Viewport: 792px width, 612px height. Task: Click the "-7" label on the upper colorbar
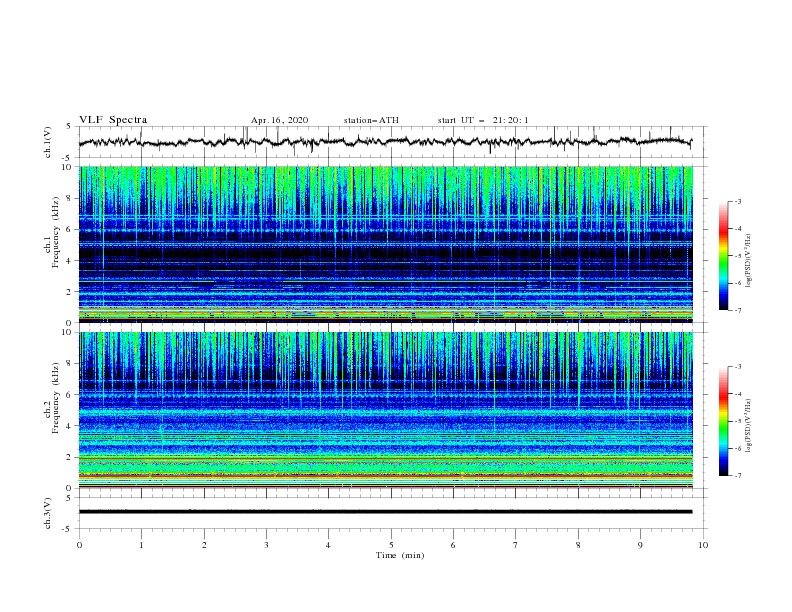[x=738, y=310]
